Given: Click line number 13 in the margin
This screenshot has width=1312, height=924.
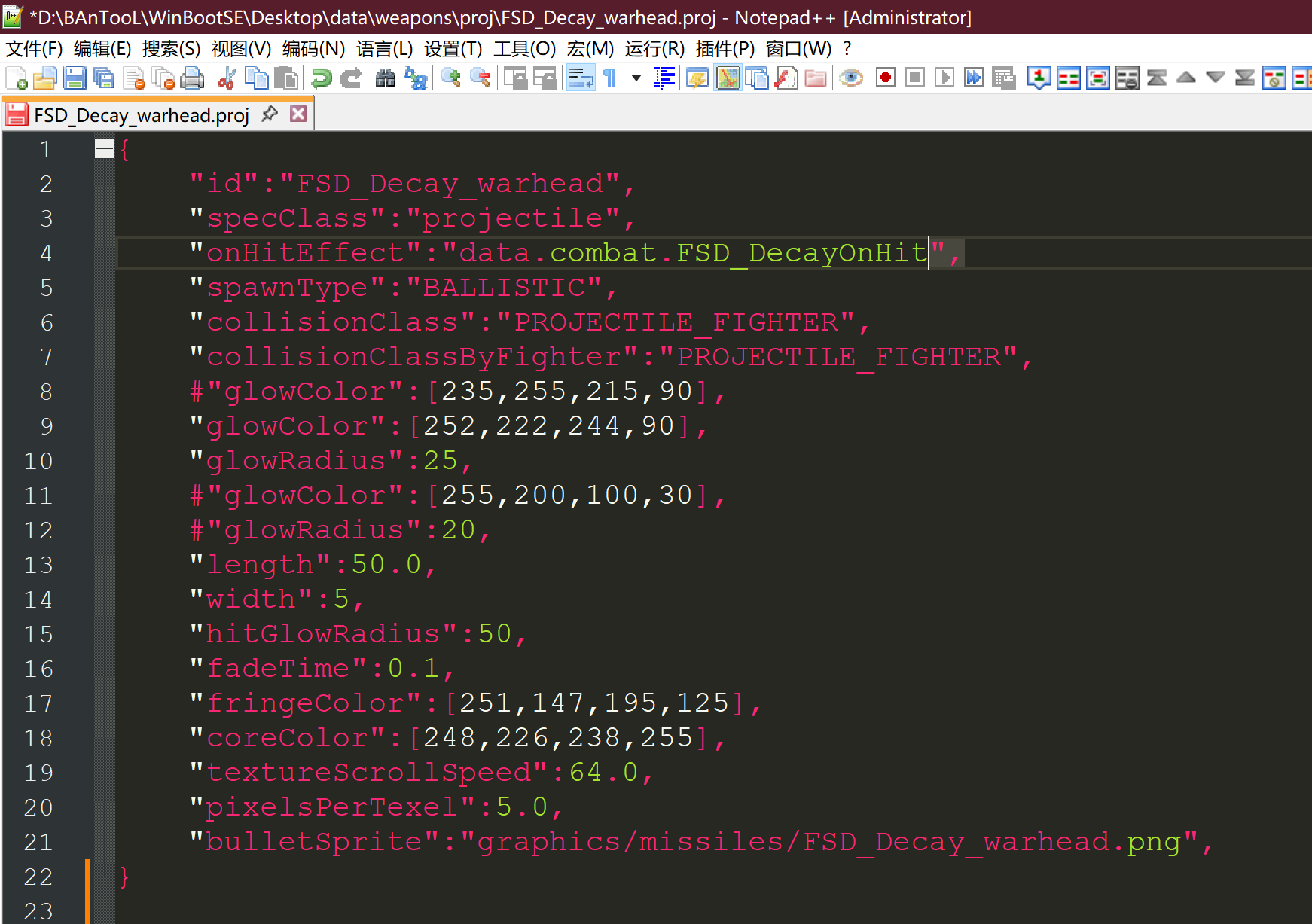Looking at the screenshot, I should tap(38, 565).
